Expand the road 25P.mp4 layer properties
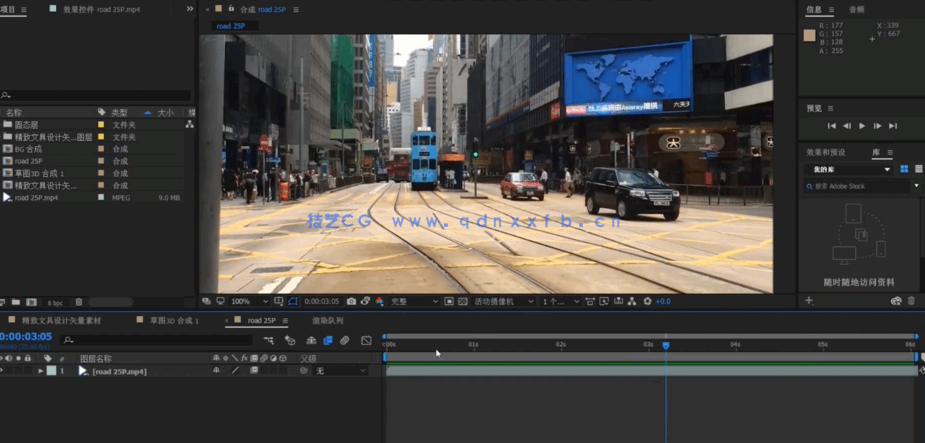The width and height of the screenshot is (925, 443). point(41,371)
